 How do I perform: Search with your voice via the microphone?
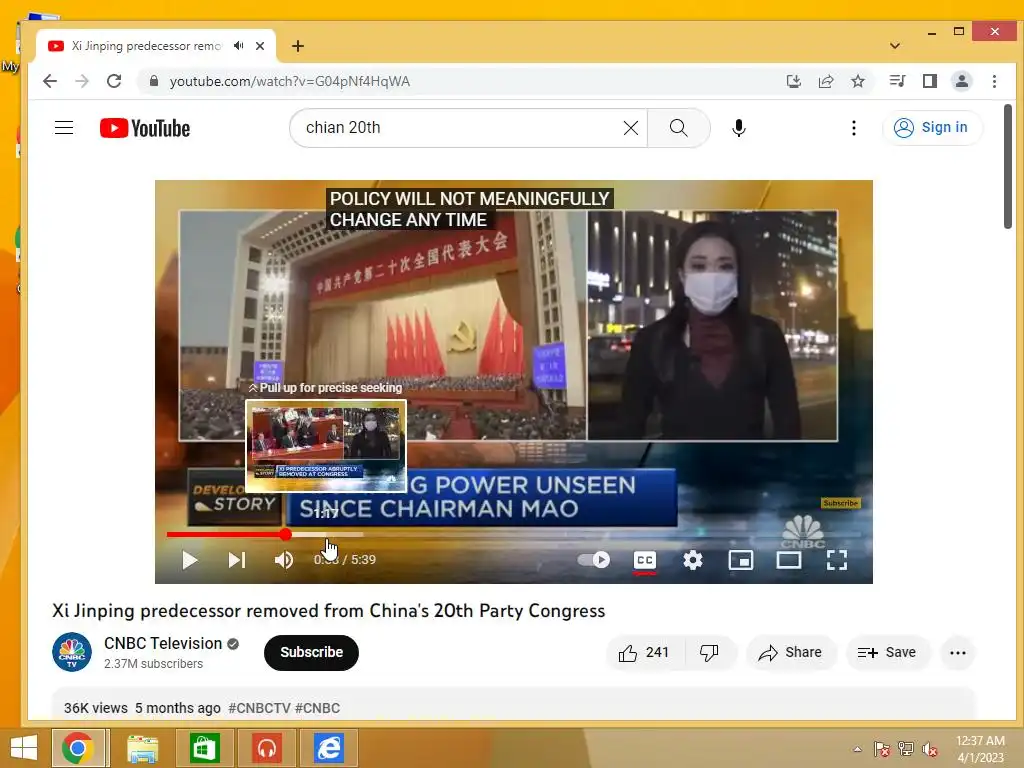[739, 128]
